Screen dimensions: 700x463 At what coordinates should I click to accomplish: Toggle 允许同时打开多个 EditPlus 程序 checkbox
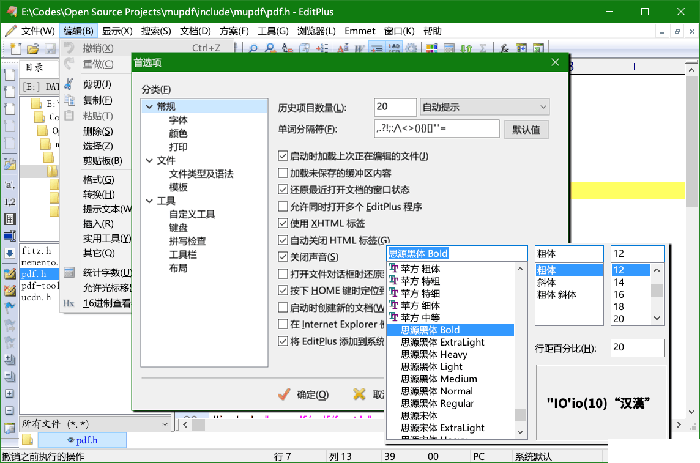click(x=283, y=206)
